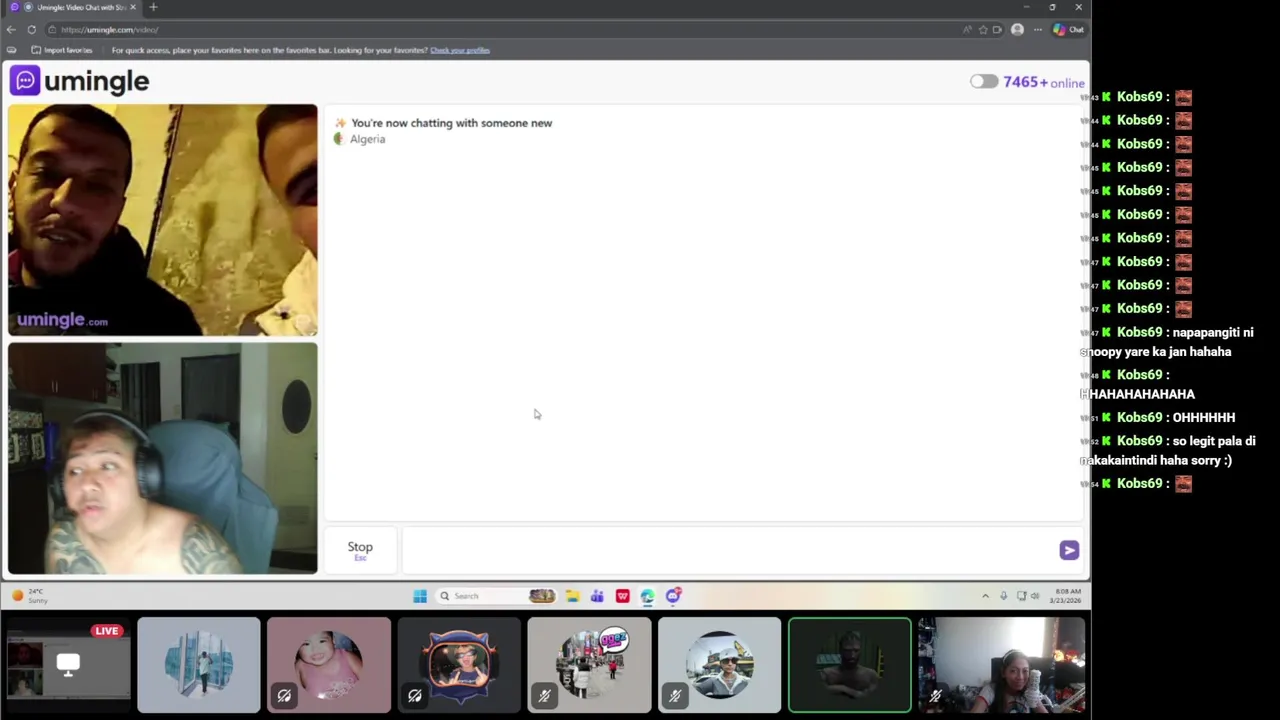Click the 'You're now chatting with someone new' text
This screenshot has height=720, width=1280.
pos(451,123)
